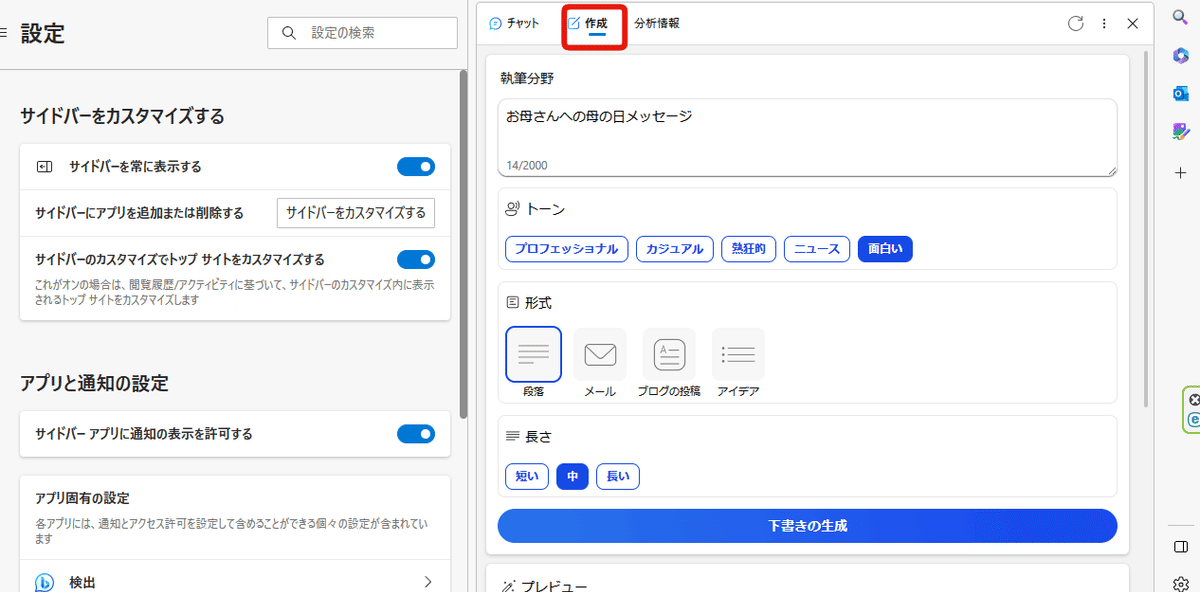Choose the 面白い tone
The height and width of the screenshot is (592, 1200).
[x=885, y=249]
